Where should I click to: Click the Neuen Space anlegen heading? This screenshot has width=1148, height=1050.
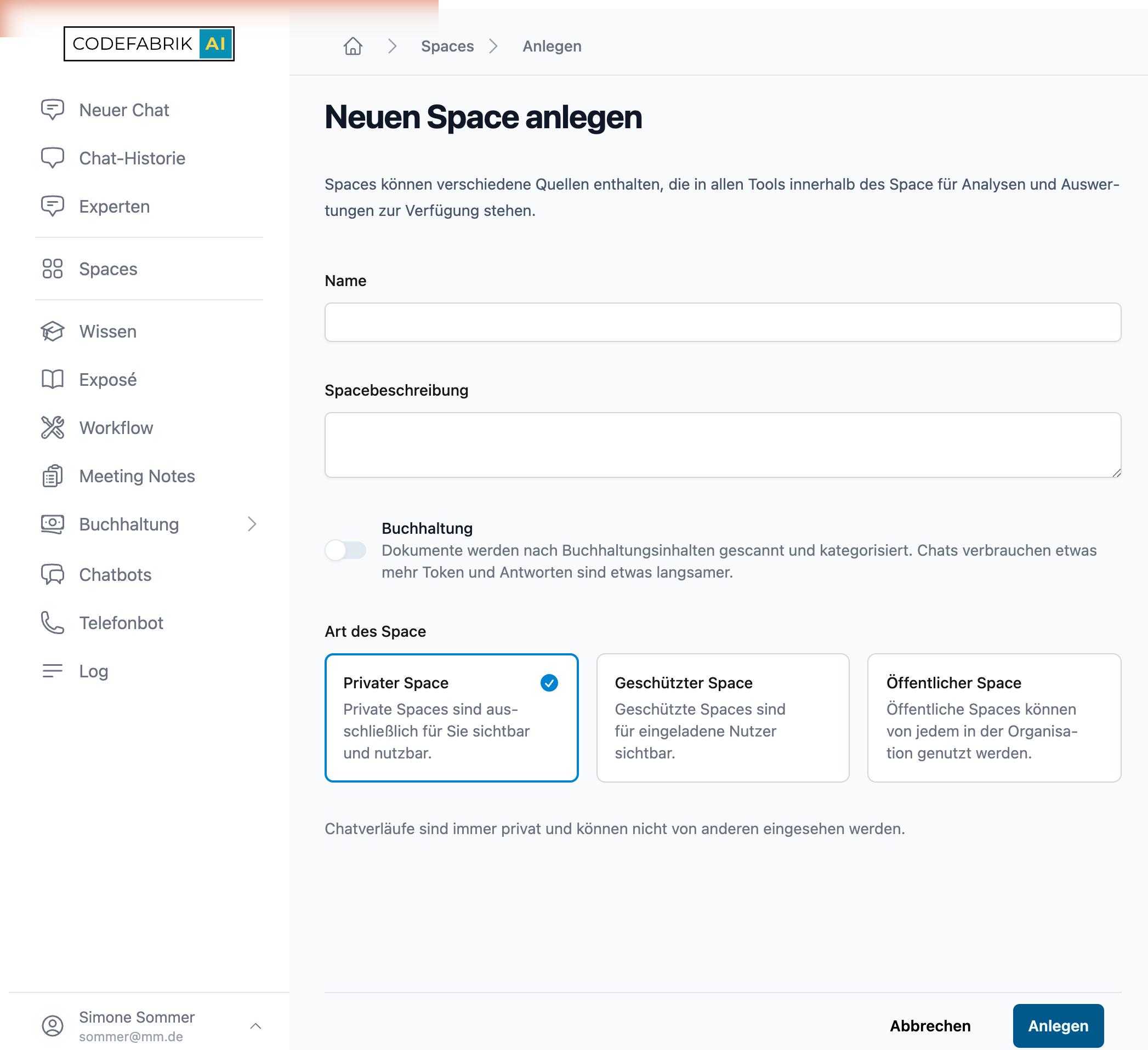click(483, 117)
